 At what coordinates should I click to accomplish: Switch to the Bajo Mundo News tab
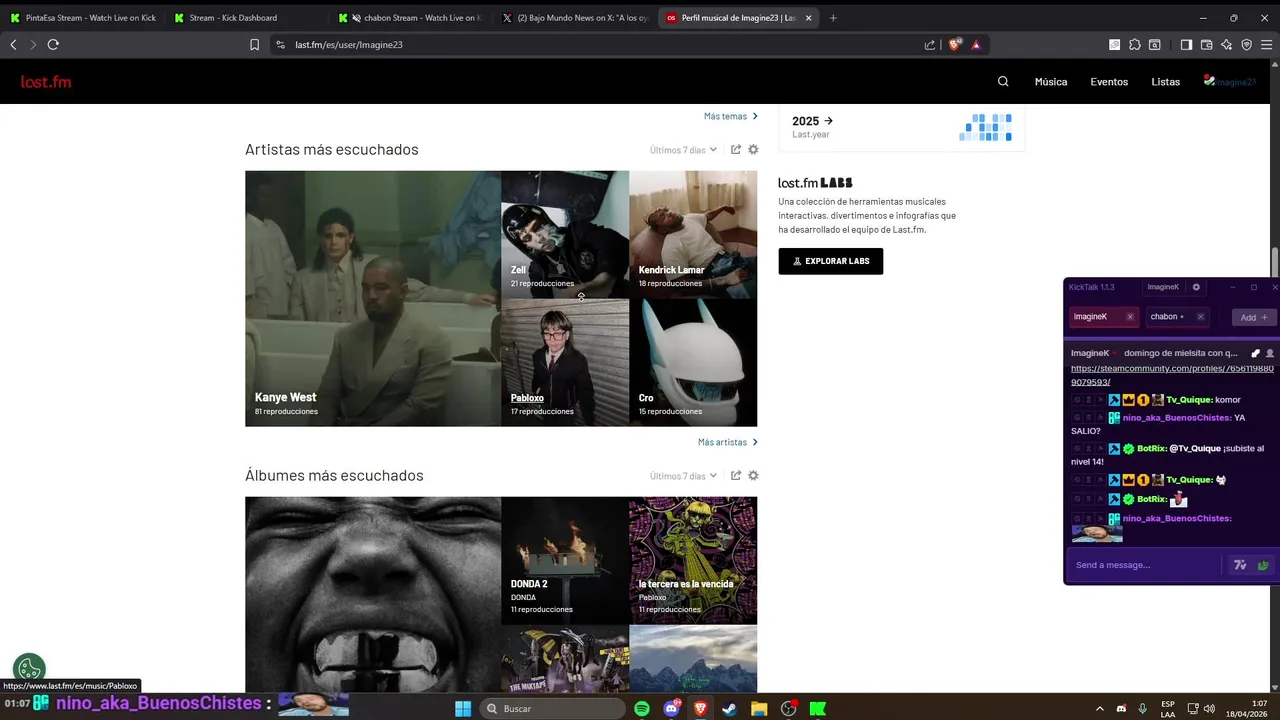(574, 18)
